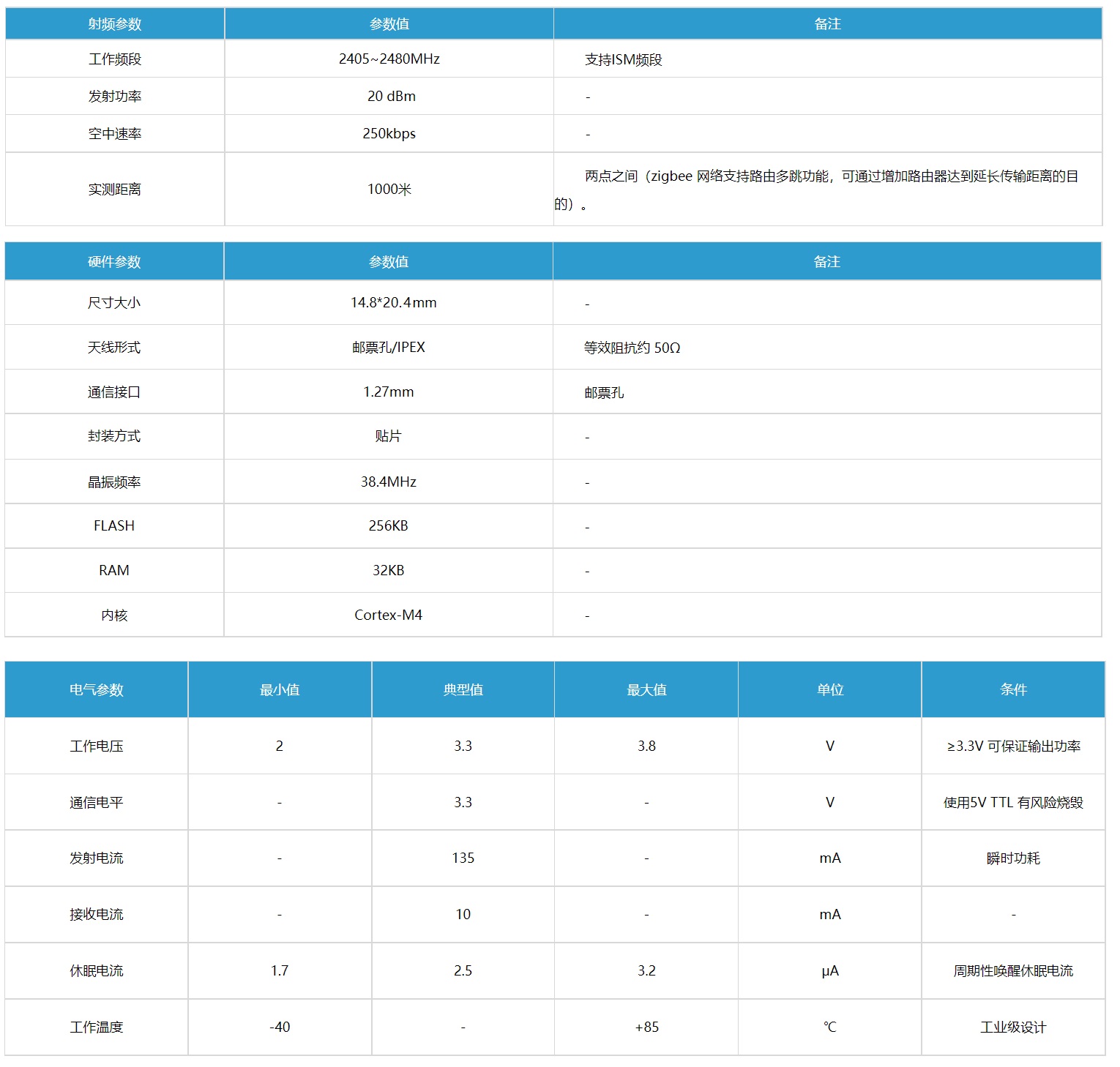This screenshot has height=1067, width=1120.
Task: Click the 135 transmit current value
Action: coord(463,858)
